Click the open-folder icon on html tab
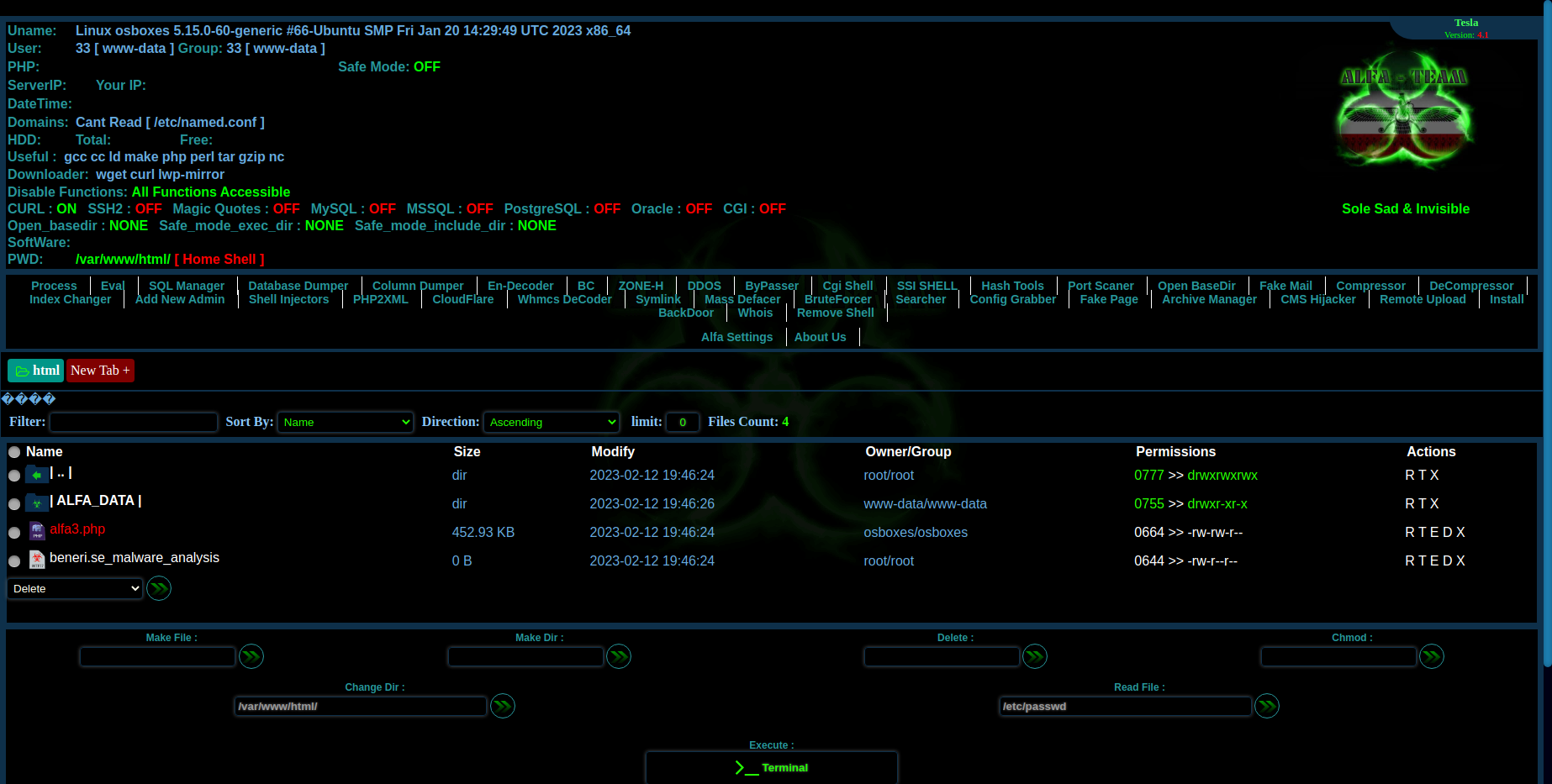 (x=23, y=371)
